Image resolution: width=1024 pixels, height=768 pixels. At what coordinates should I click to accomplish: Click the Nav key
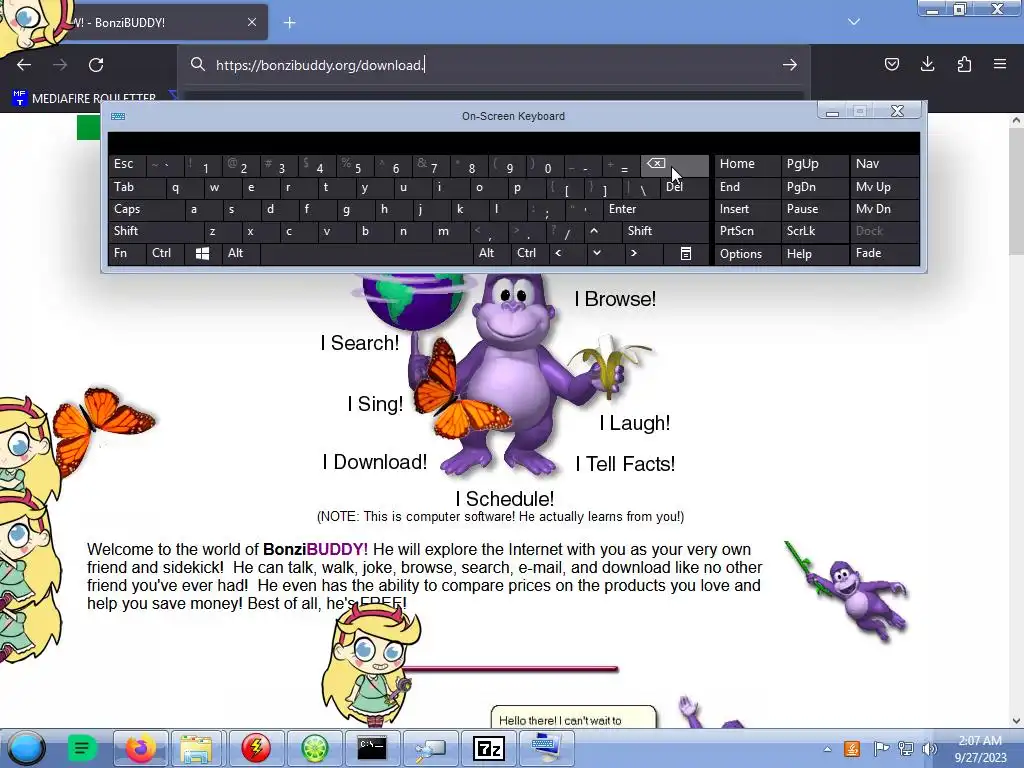pos(884,165)
